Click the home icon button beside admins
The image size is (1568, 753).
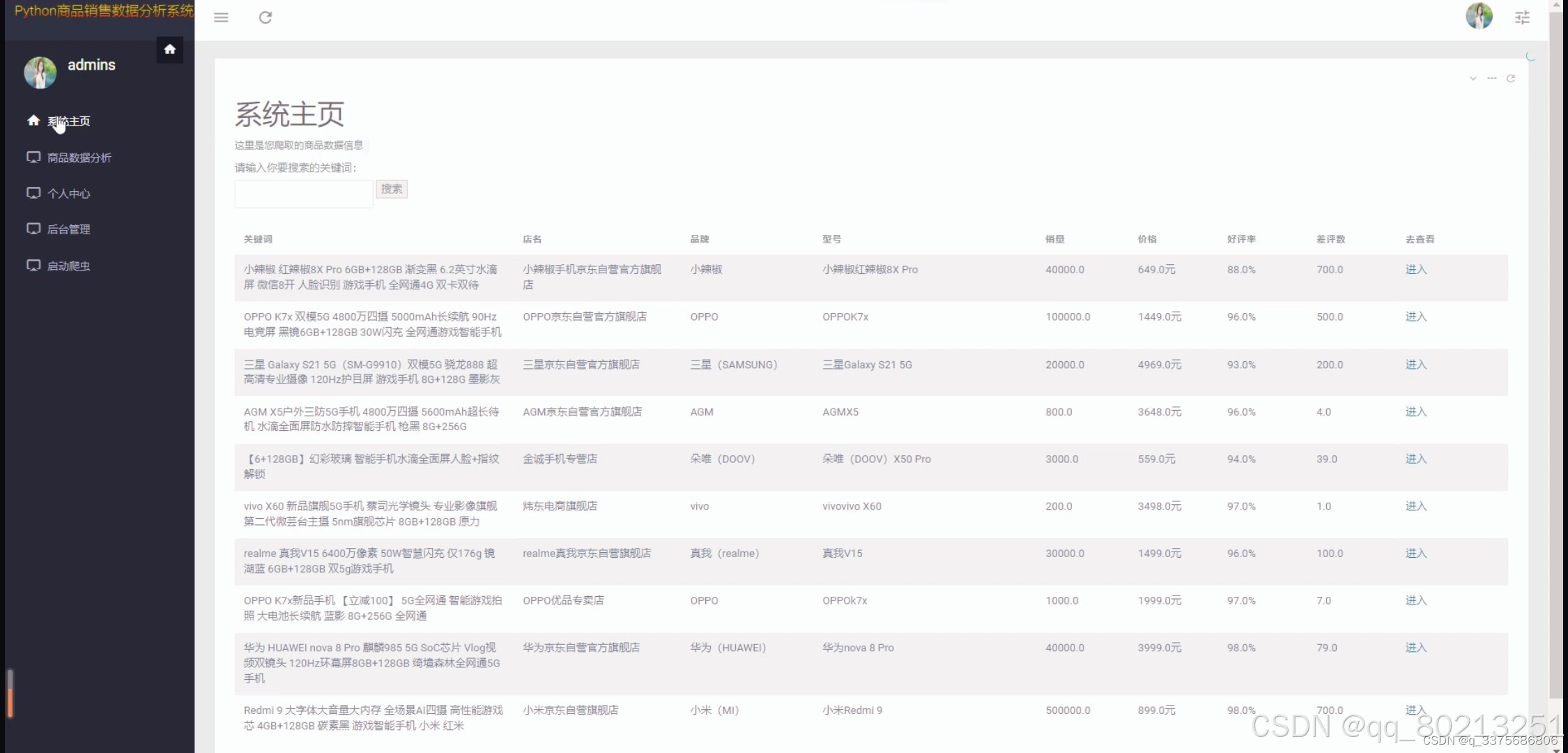tap(169, 50)
